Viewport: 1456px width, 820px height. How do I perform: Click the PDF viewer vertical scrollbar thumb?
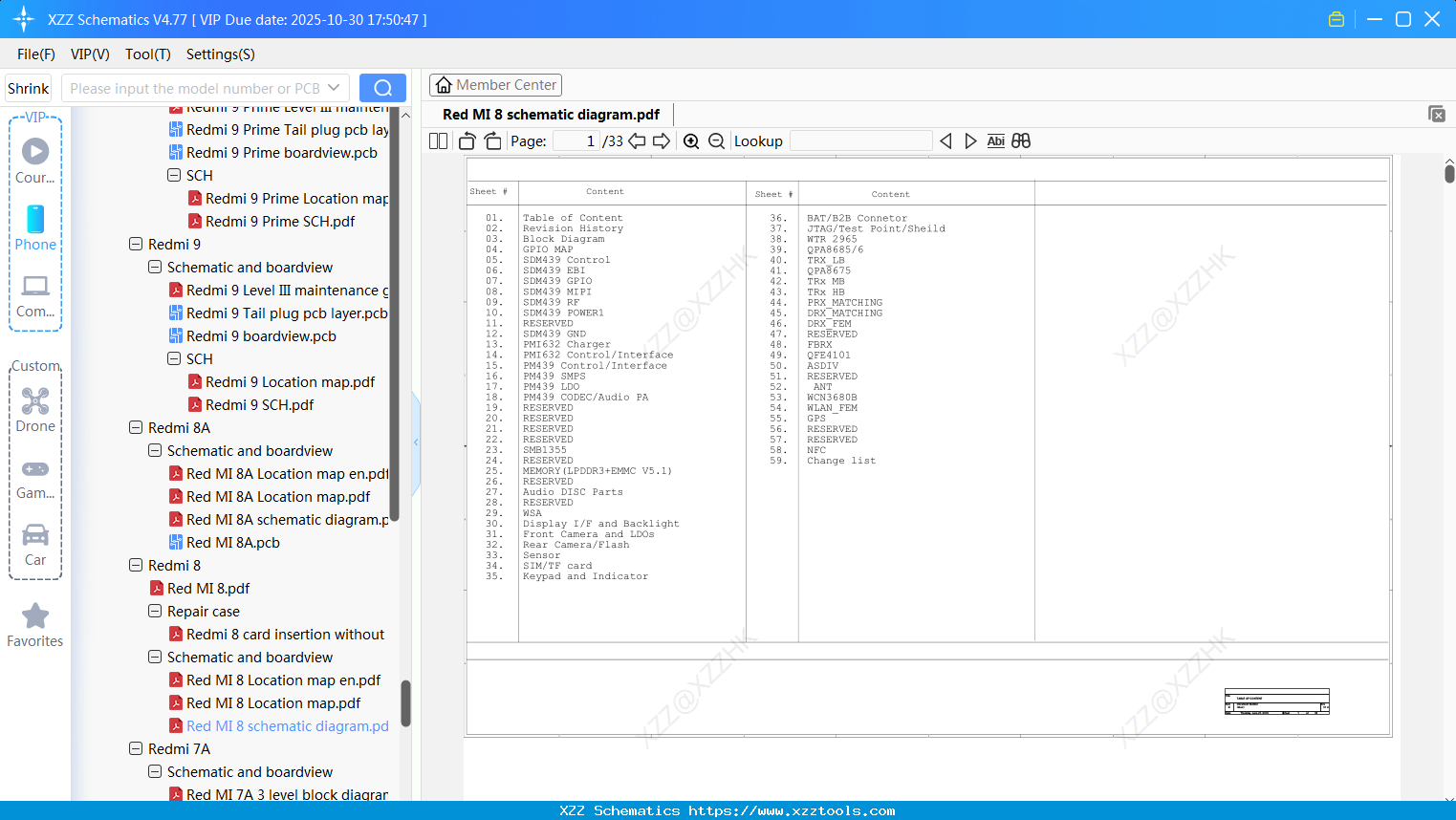pyautogui.click(x=1449, y=174)
